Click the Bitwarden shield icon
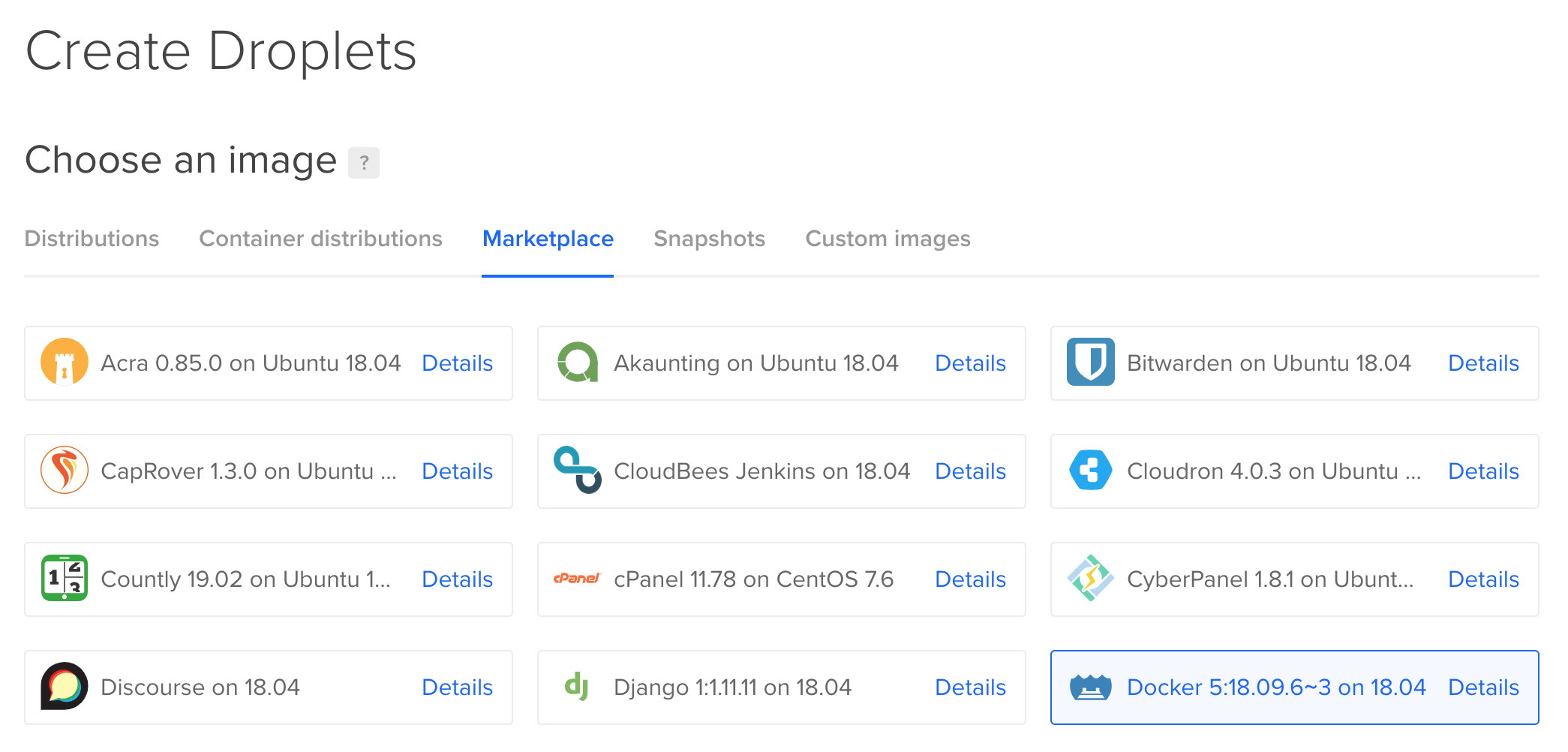Image resolution: width=1568 pixels, height=752 pixels. (x=1091, y=362)
